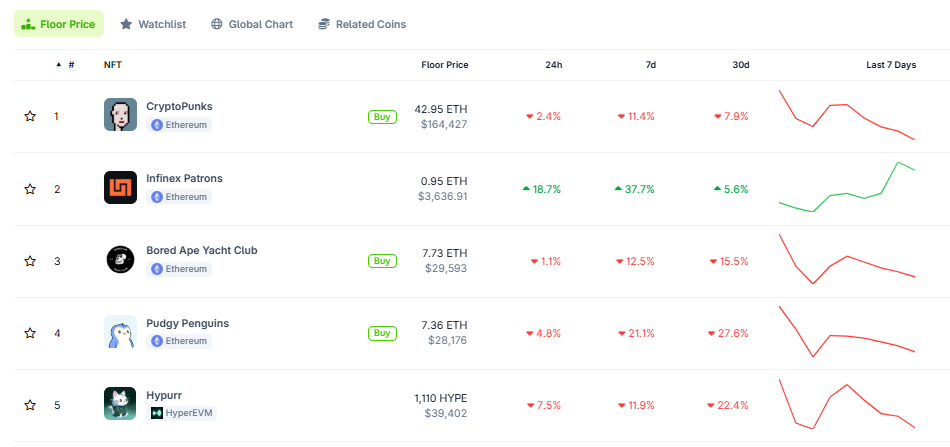Screen dimensions: 950x447
Task: Toggle the watchlist star for Hypurr
Action: point(30,405)
